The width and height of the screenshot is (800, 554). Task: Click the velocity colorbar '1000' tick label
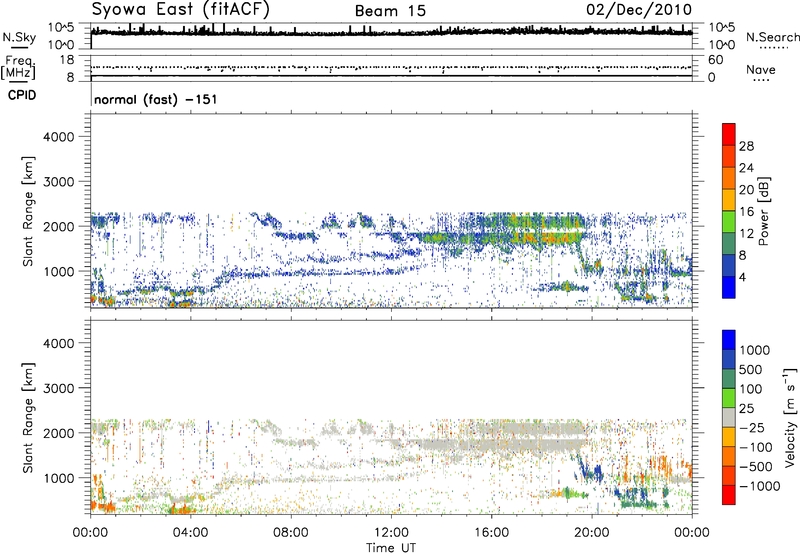click(x=755, y=350)
